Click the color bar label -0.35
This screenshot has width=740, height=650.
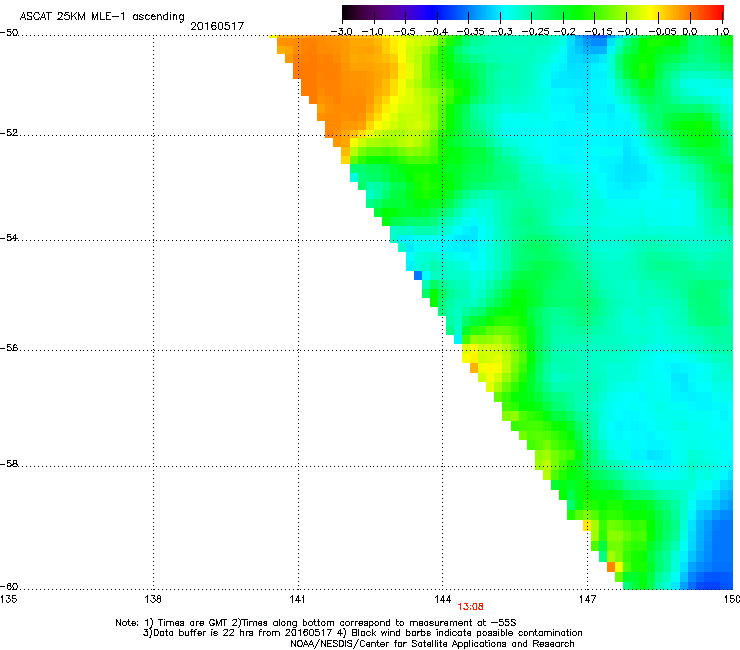[471, 32]
